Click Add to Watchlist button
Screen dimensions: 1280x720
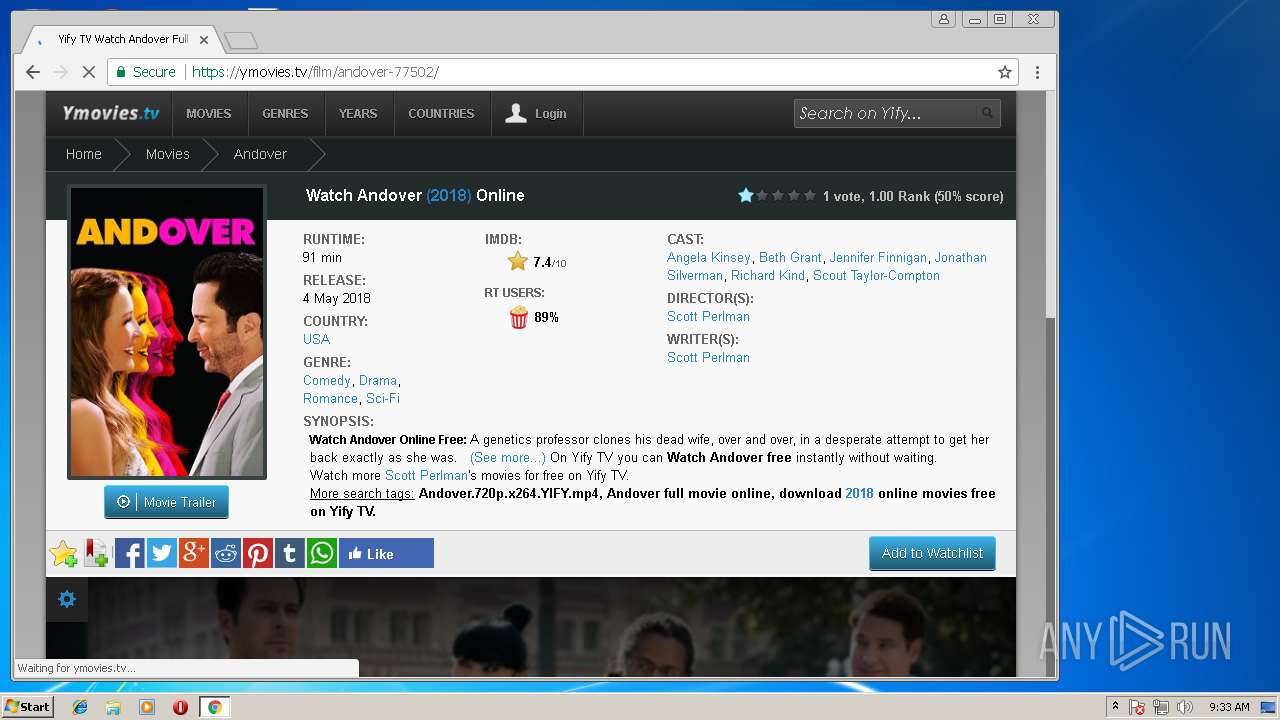(932, 553)
